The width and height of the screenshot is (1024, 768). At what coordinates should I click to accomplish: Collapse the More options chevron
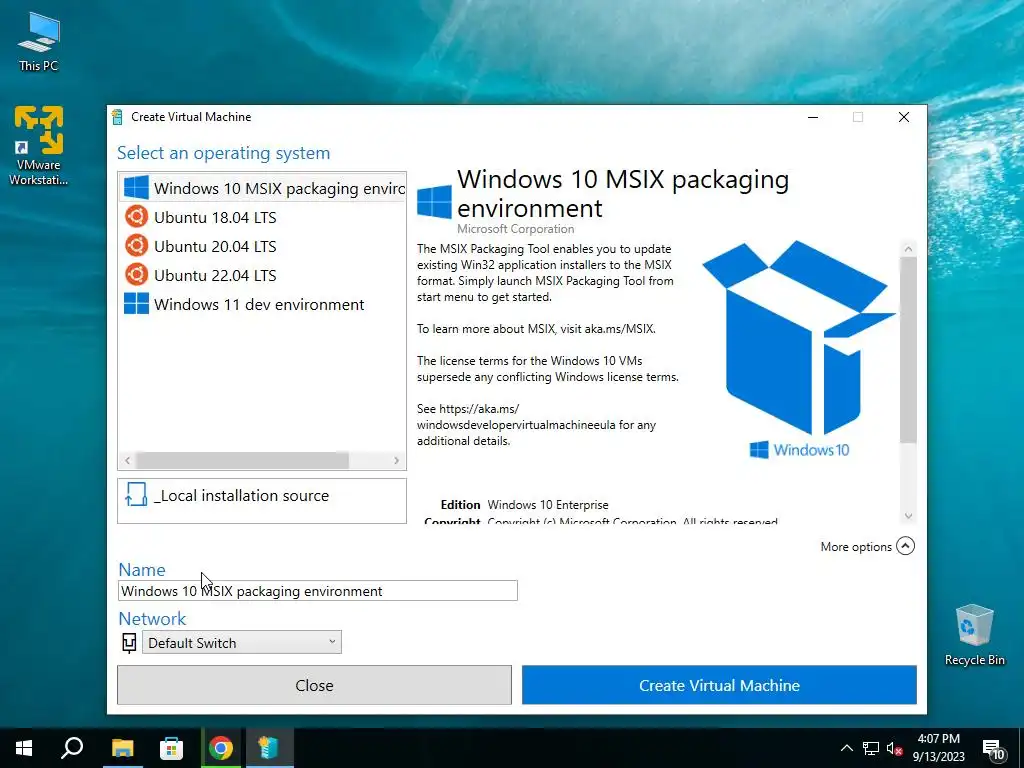coord(905,546)
